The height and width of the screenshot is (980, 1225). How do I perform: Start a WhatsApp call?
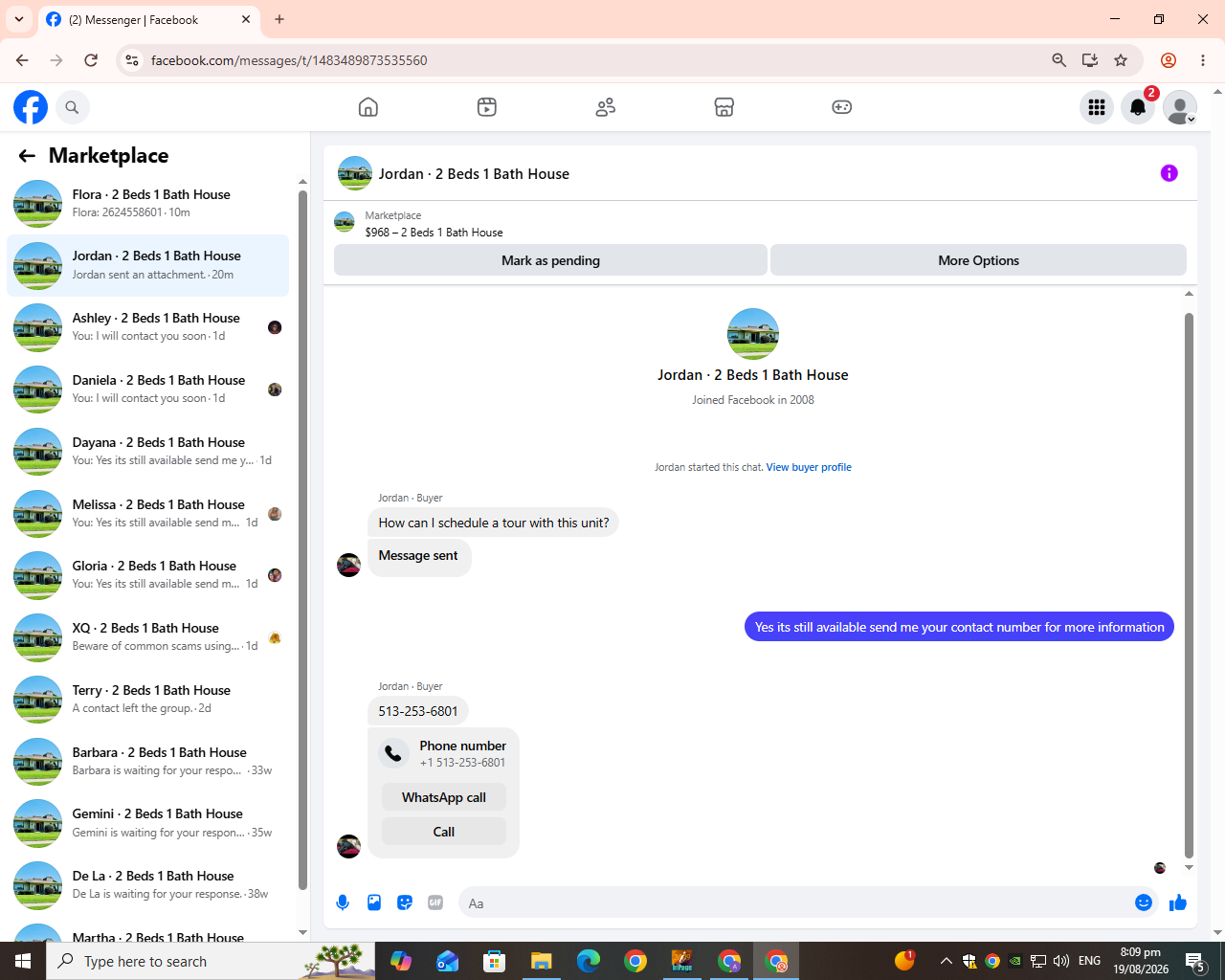tap(444, 797)
